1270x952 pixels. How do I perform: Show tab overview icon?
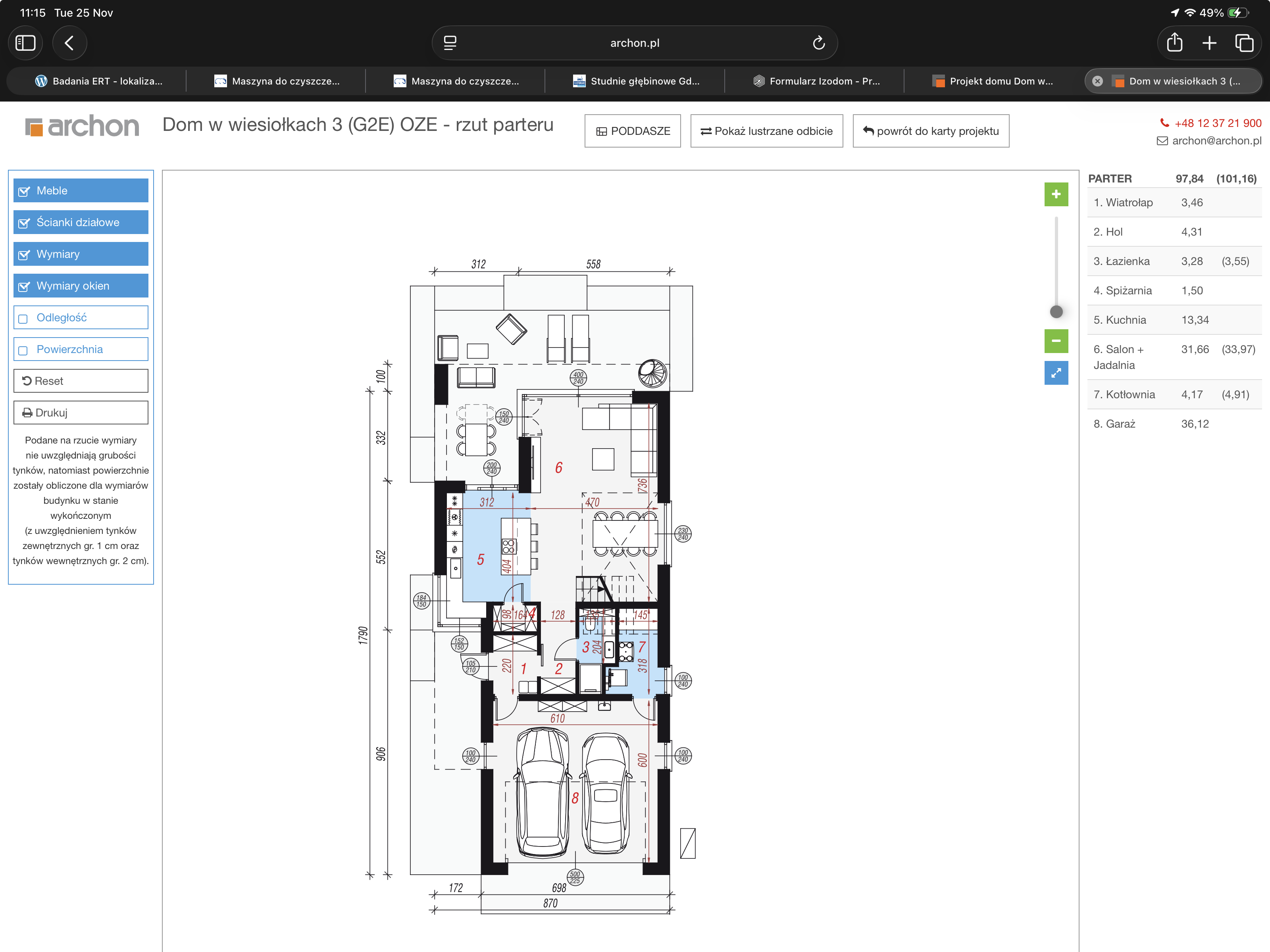1243,43
